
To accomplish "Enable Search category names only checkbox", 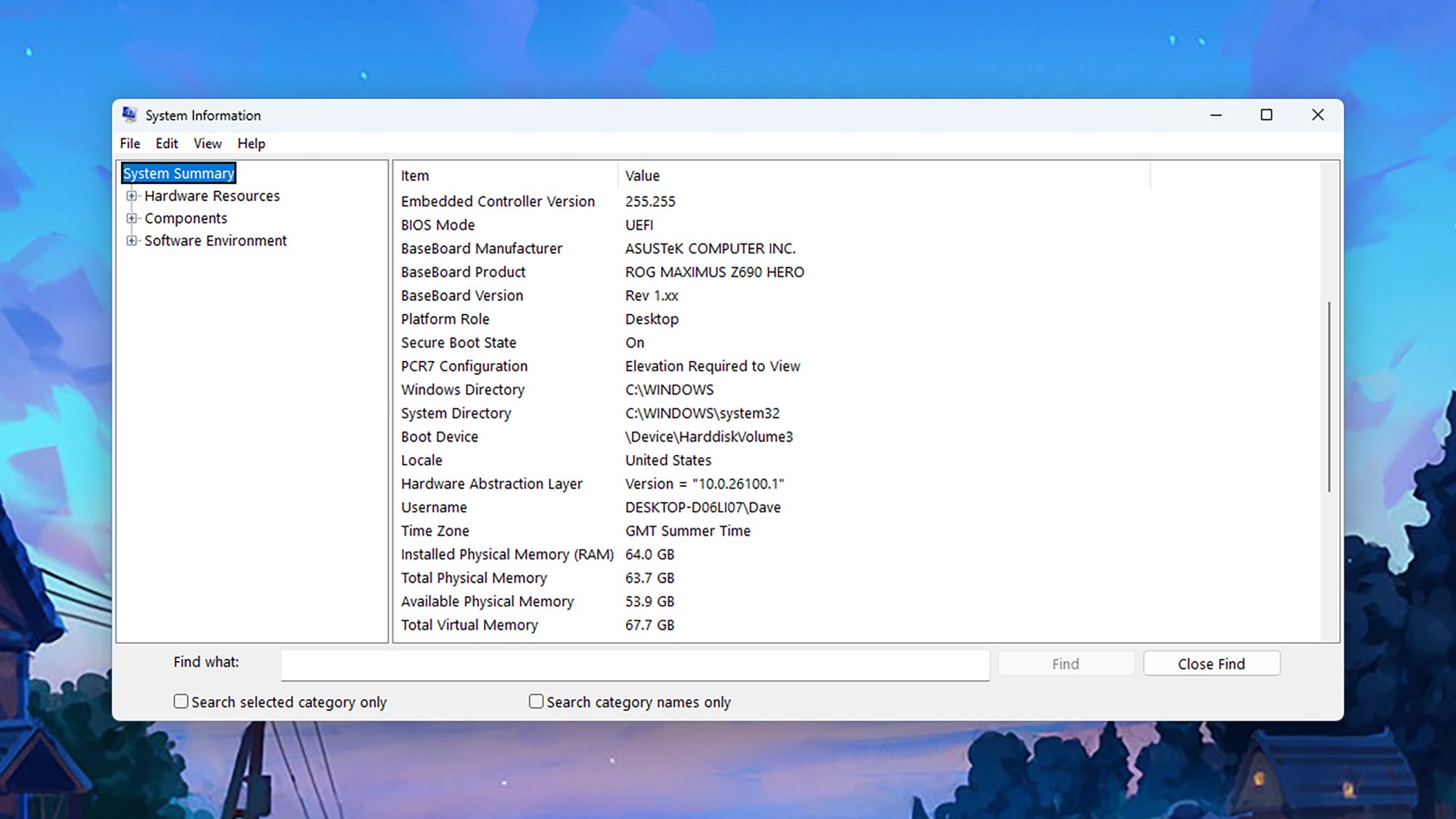I will 536,701.
